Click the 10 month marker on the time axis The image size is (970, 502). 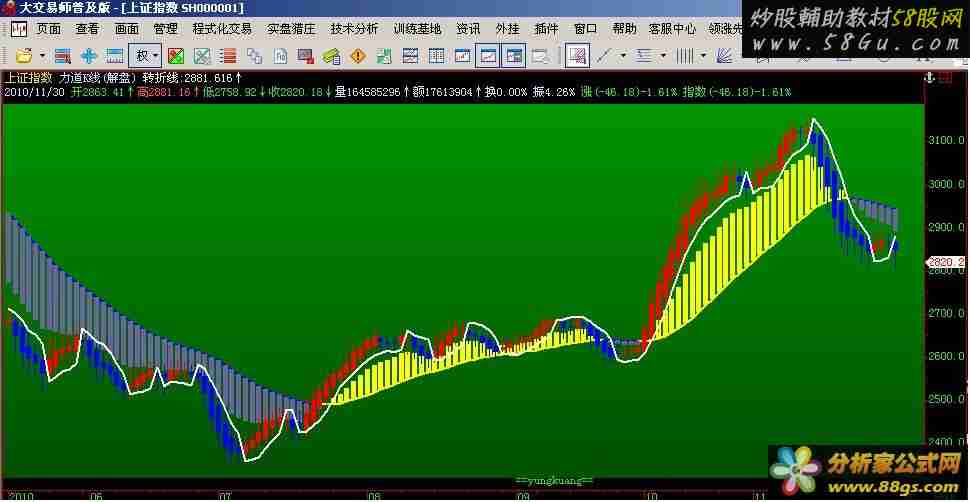(651, 496)
